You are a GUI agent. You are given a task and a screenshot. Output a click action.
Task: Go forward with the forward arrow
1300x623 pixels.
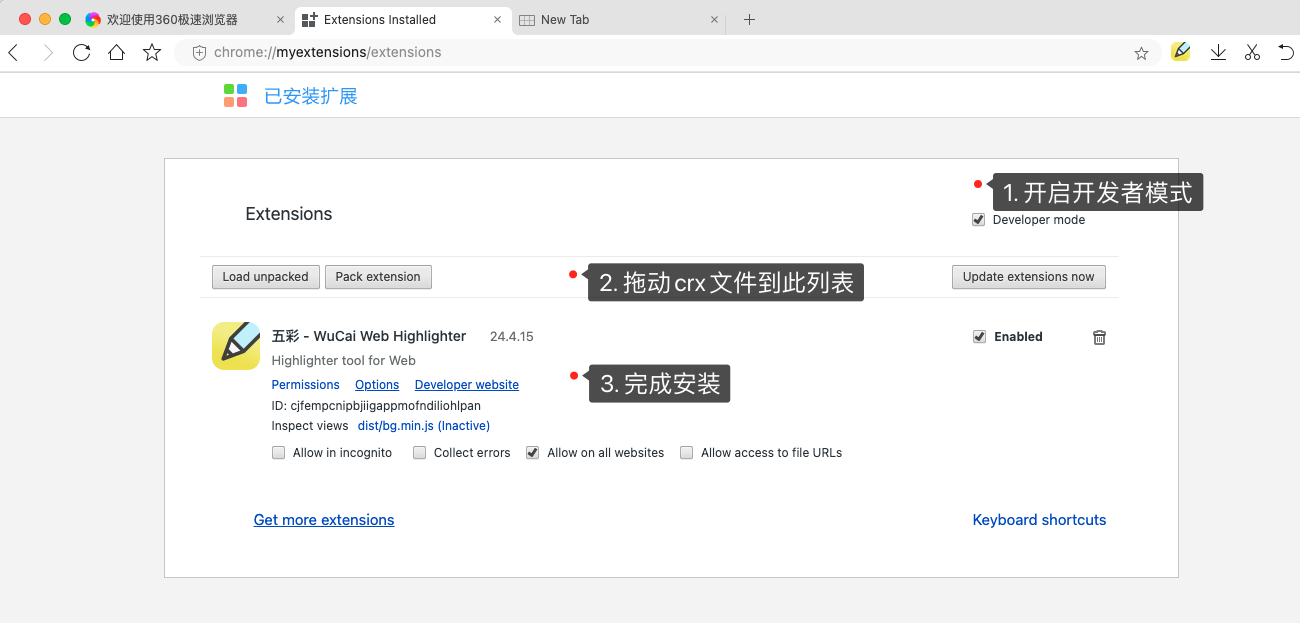(47, 53)
